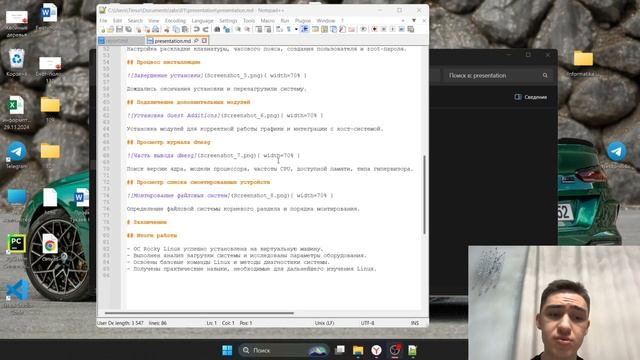640x360 pixels.
Task: Click the Screenshot_8.png image link line
Action: pyautogui.click(x=230, y=196)
